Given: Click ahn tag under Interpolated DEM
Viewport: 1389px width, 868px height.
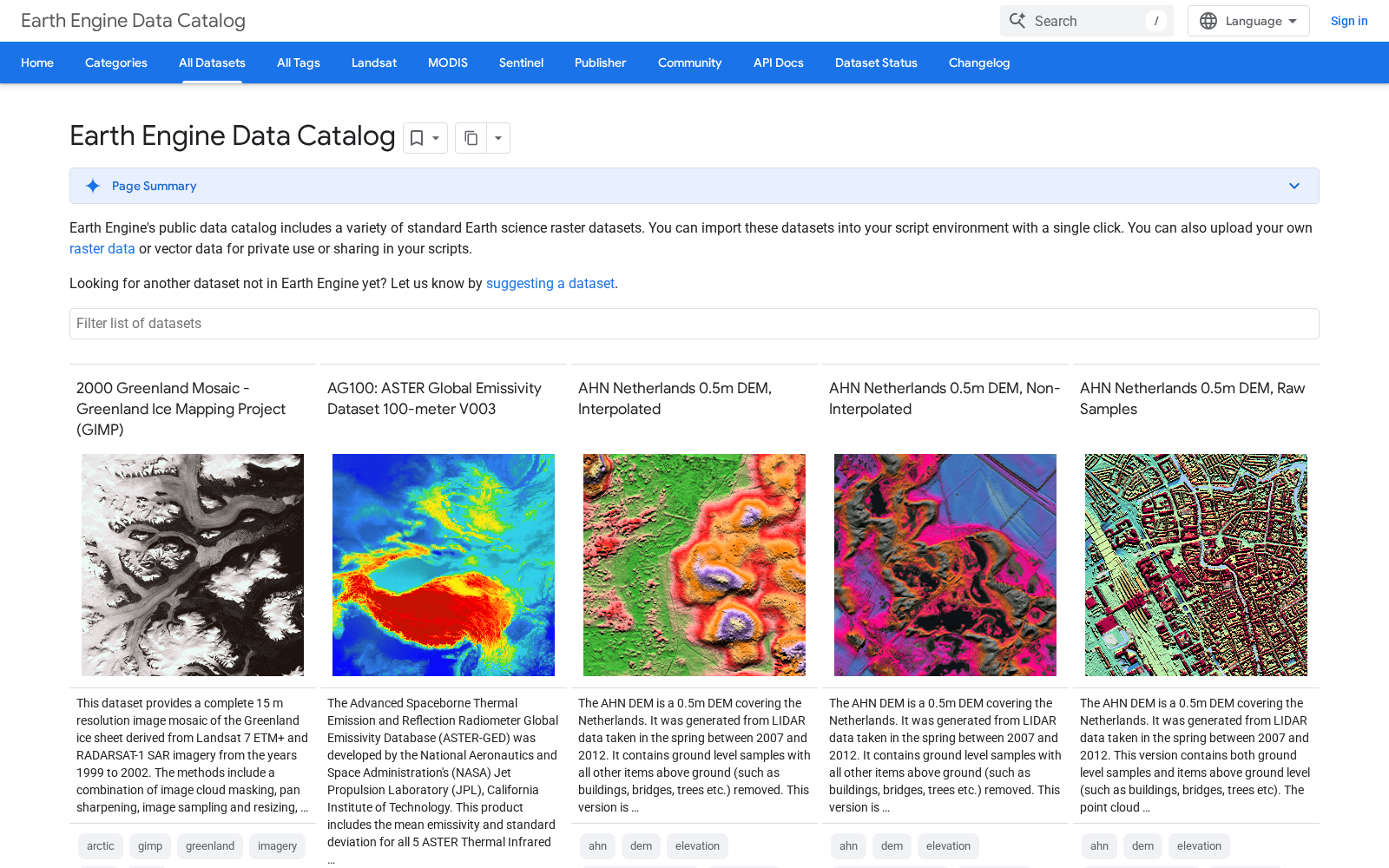Looking at the screenshot, I should point(598,846).
